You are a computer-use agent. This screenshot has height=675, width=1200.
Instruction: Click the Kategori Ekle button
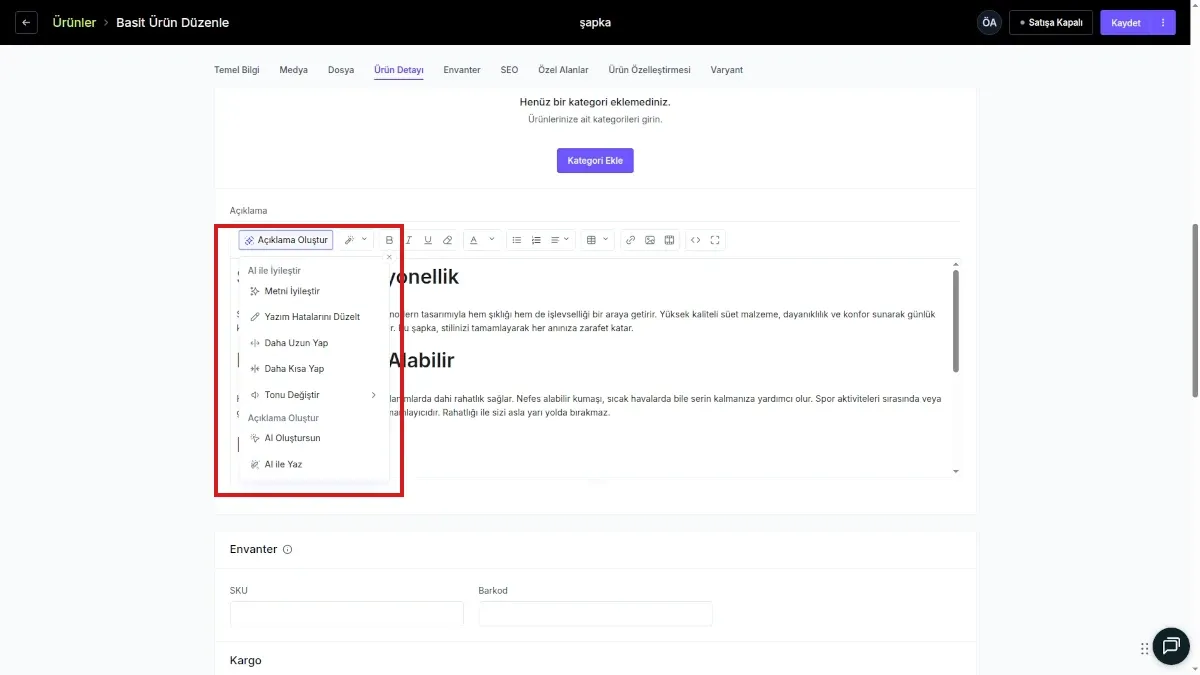(x=595, y=160)
